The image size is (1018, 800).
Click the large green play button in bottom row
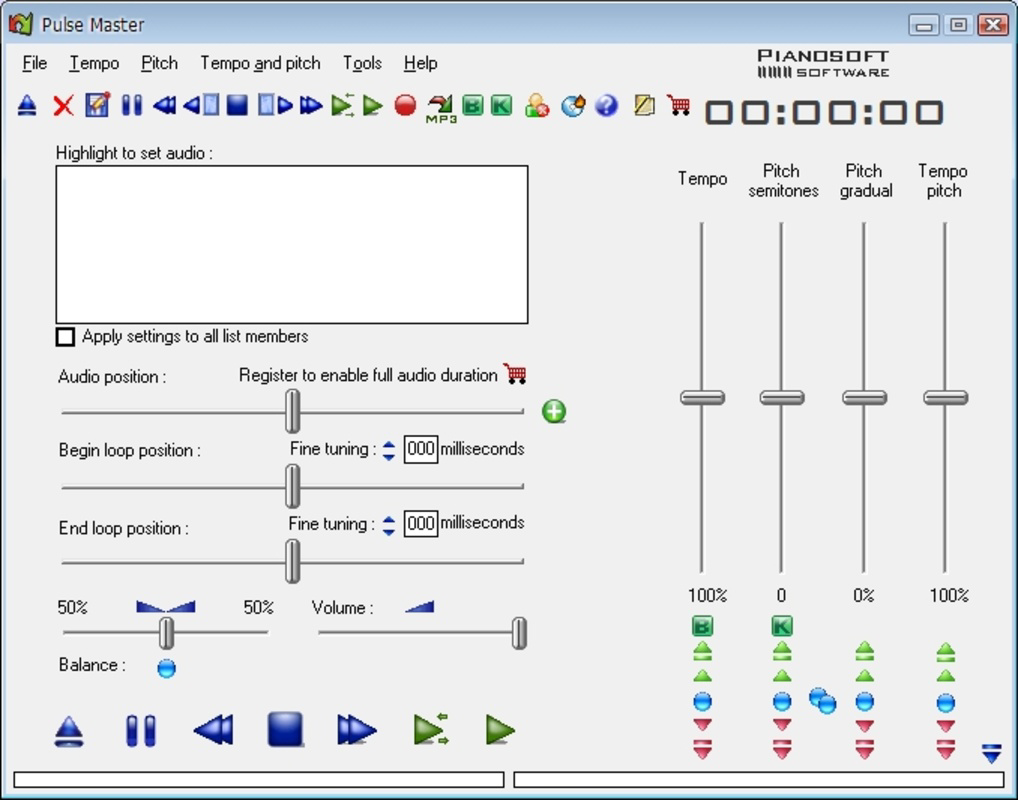500,730
